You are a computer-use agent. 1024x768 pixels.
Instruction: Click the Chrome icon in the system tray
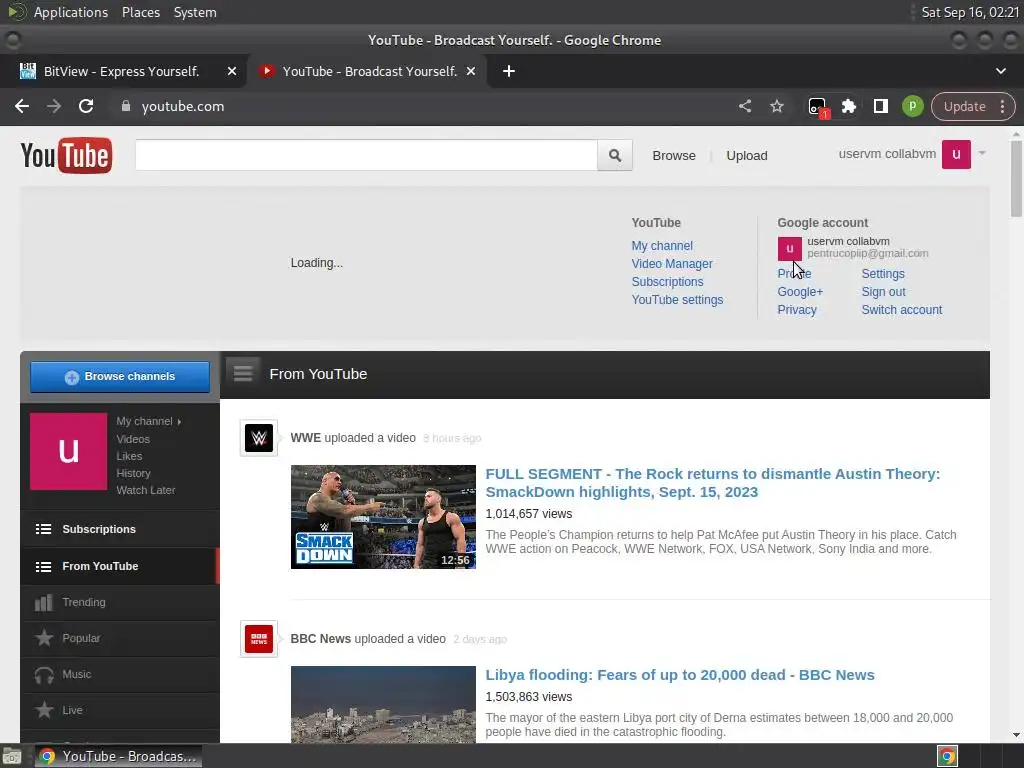coord(947,756)
